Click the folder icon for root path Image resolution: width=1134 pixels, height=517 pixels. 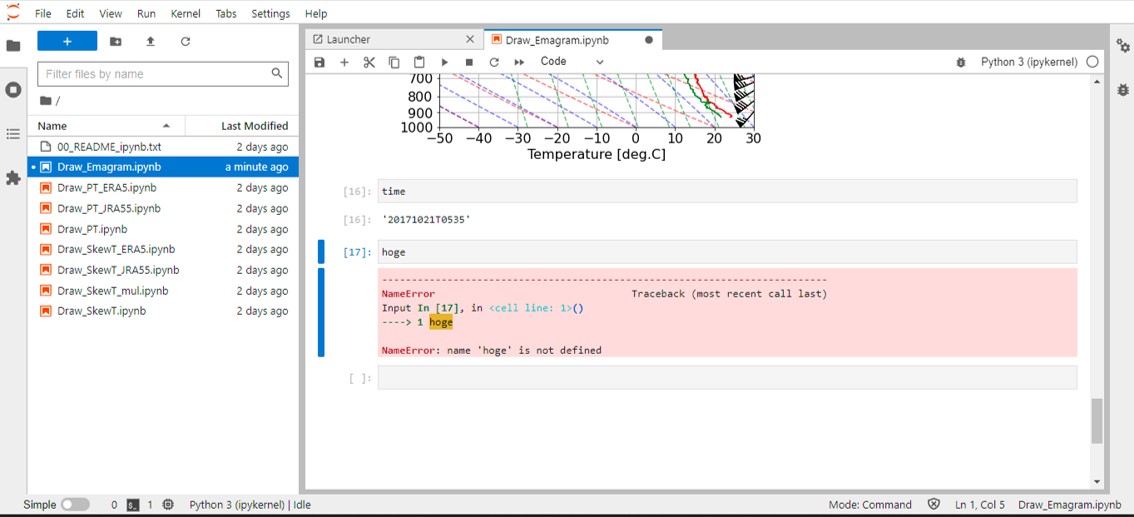pyautogui.click(x=46, y=101)
